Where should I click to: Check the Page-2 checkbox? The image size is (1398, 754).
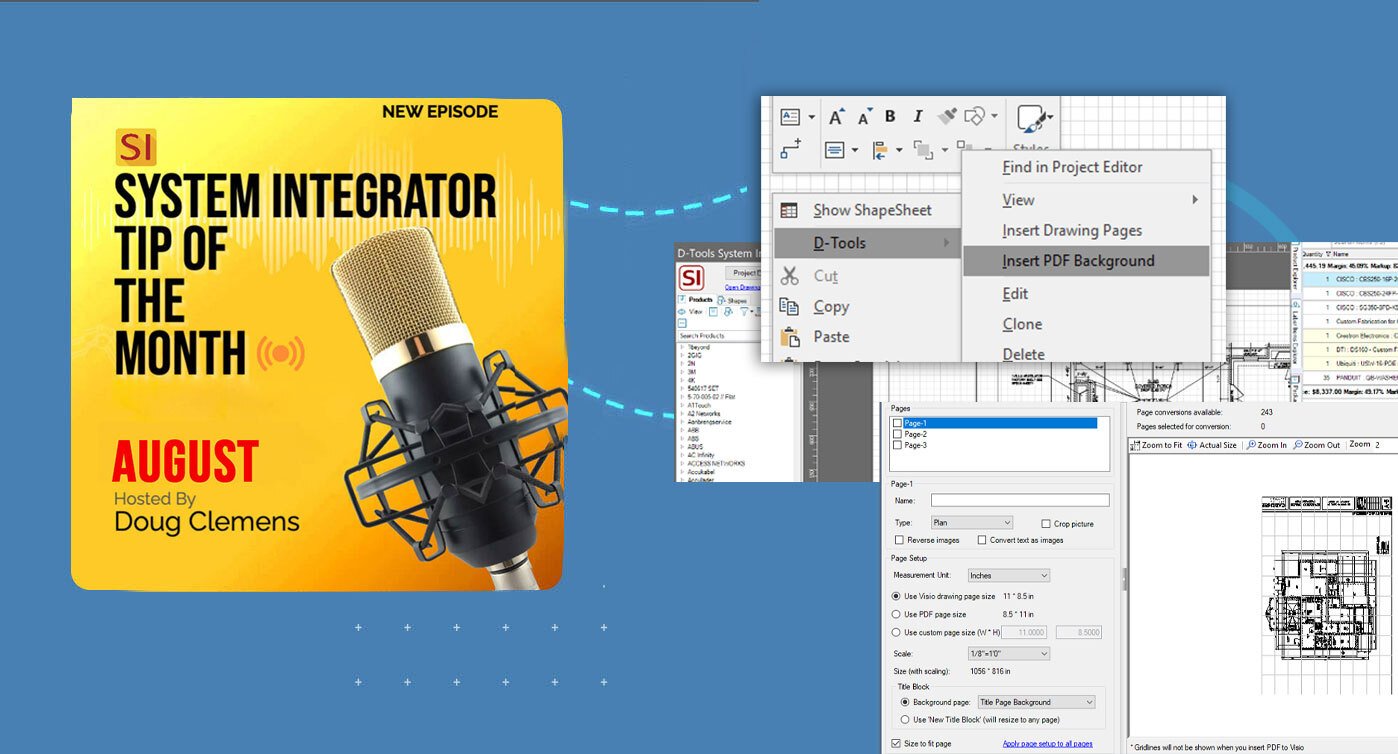897,434
